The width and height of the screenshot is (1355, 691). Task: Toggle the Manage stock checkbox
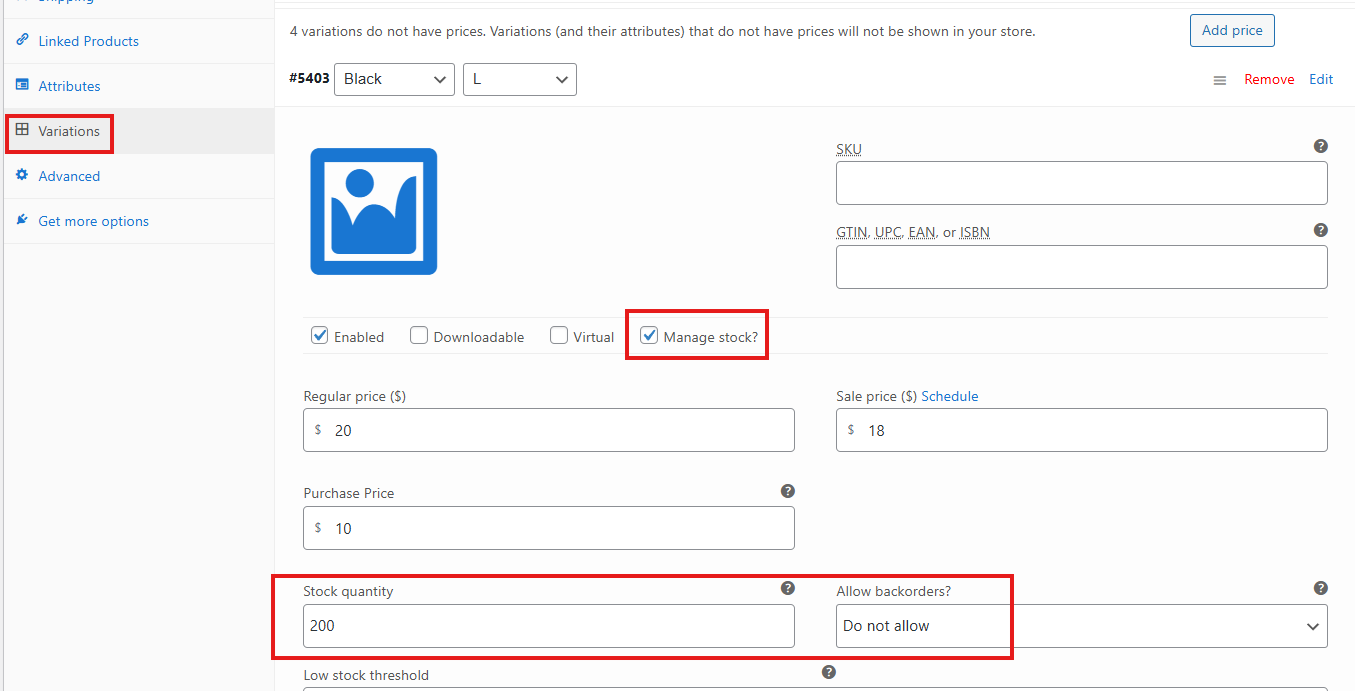tap(649, 336)
